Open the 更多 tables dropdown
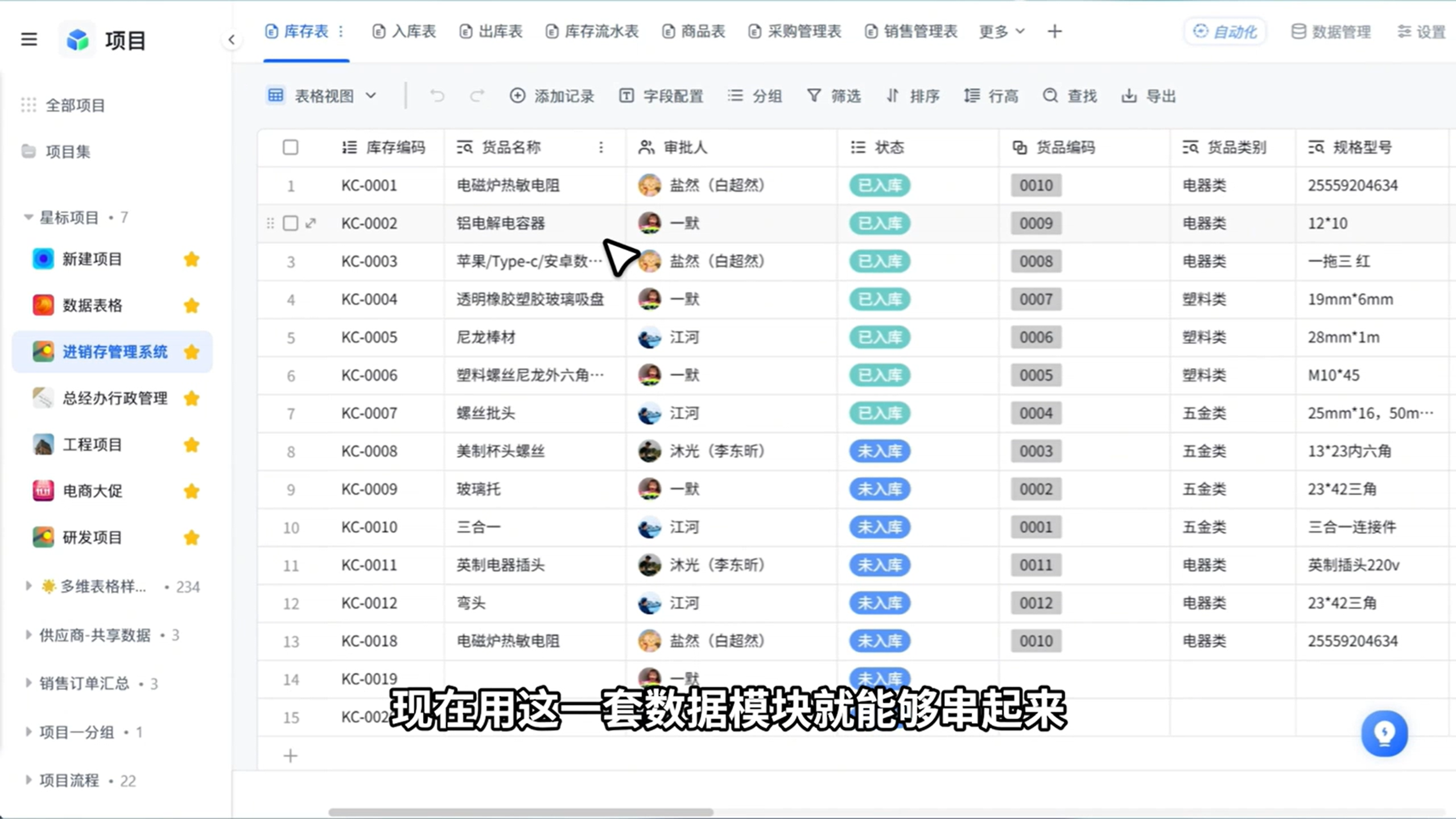Screen dimensions: 1456x819 1001,31
